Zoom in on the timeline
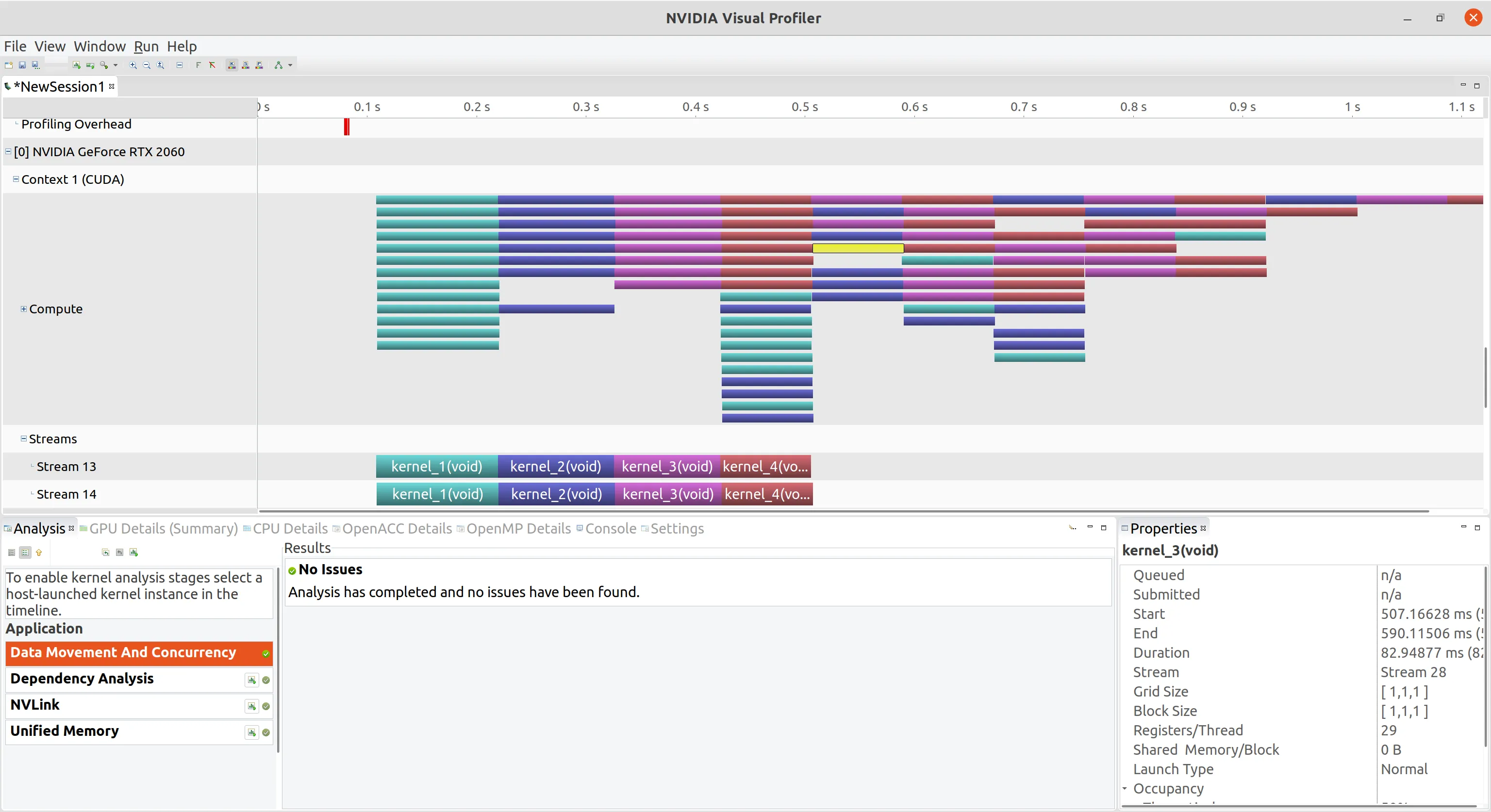Image resolution: width=1491 pixels, height=812 pixels. (x=133, y=65)
